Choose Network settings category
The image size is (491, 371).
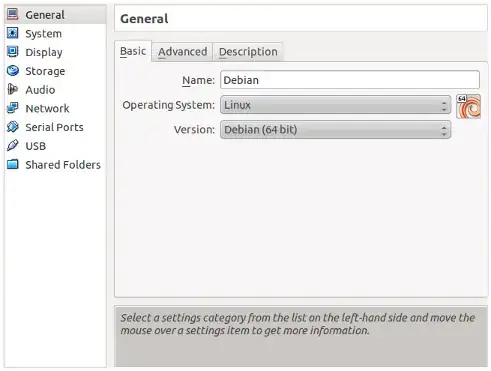point(55,108)
